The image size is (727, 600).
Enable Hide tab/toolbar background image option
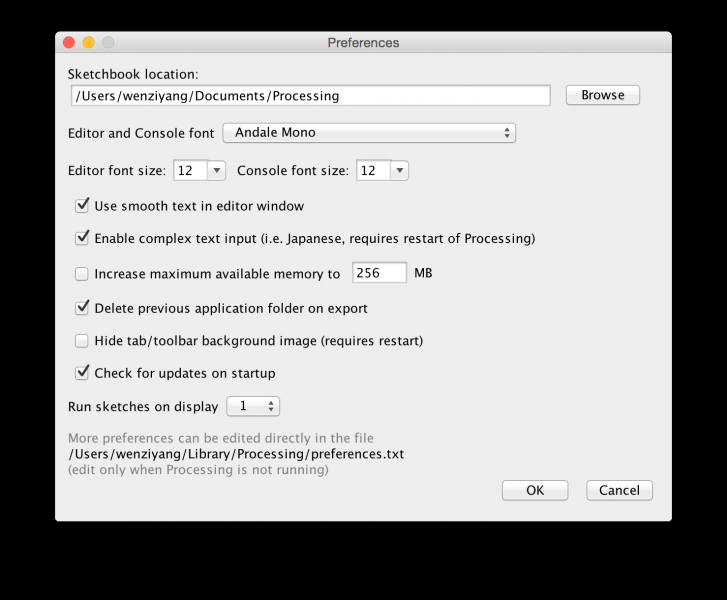pyautogui.click(x=82, y=341)
